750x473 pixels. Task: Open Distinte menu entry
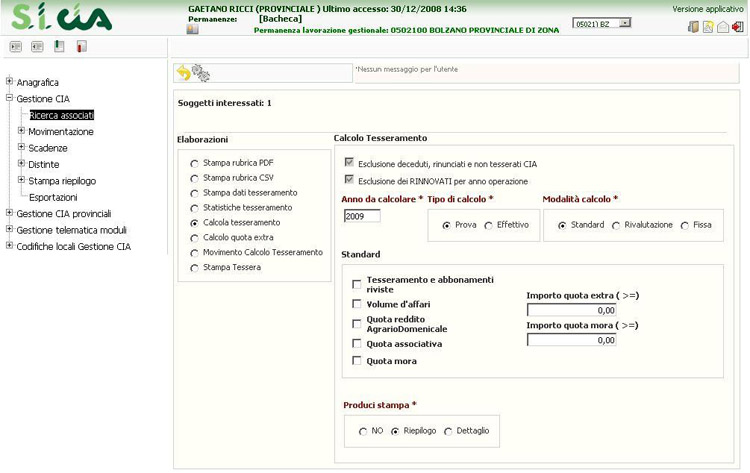pyautogui.click(x=44, y=165)
